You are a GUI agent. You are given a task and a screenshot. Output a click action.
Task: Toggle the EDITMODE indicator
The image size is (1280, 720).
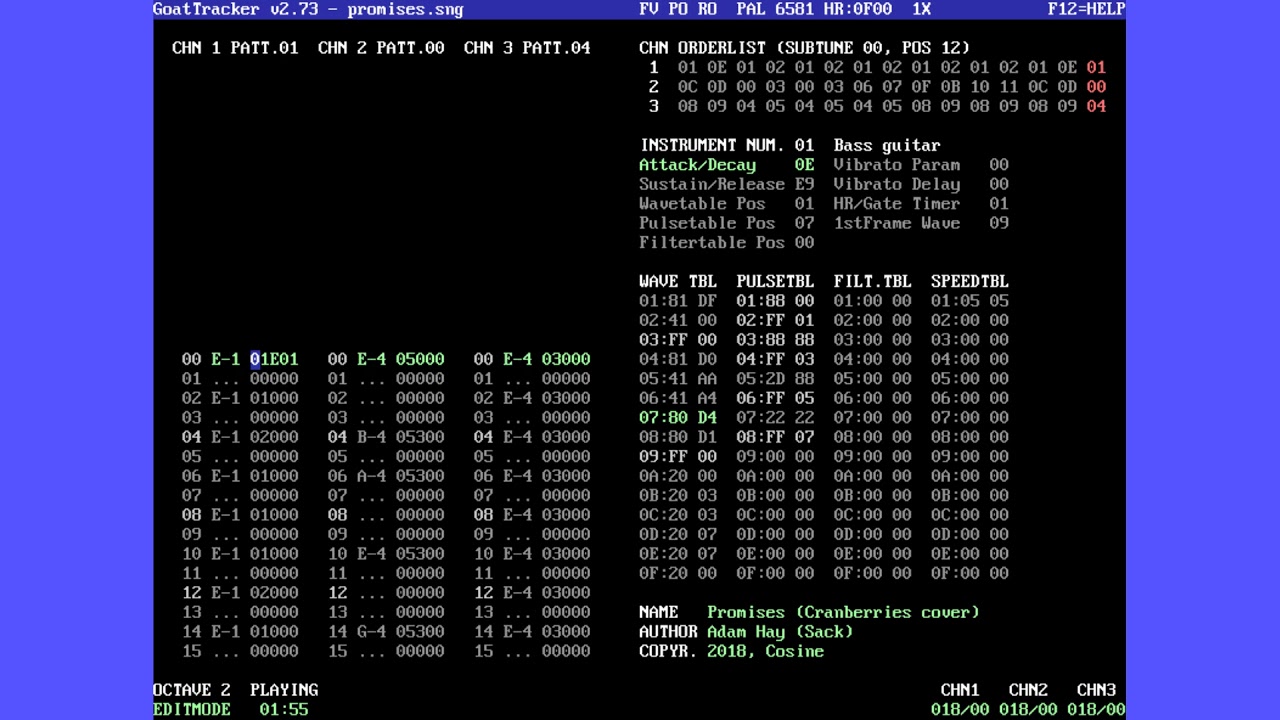pos(191,710)
